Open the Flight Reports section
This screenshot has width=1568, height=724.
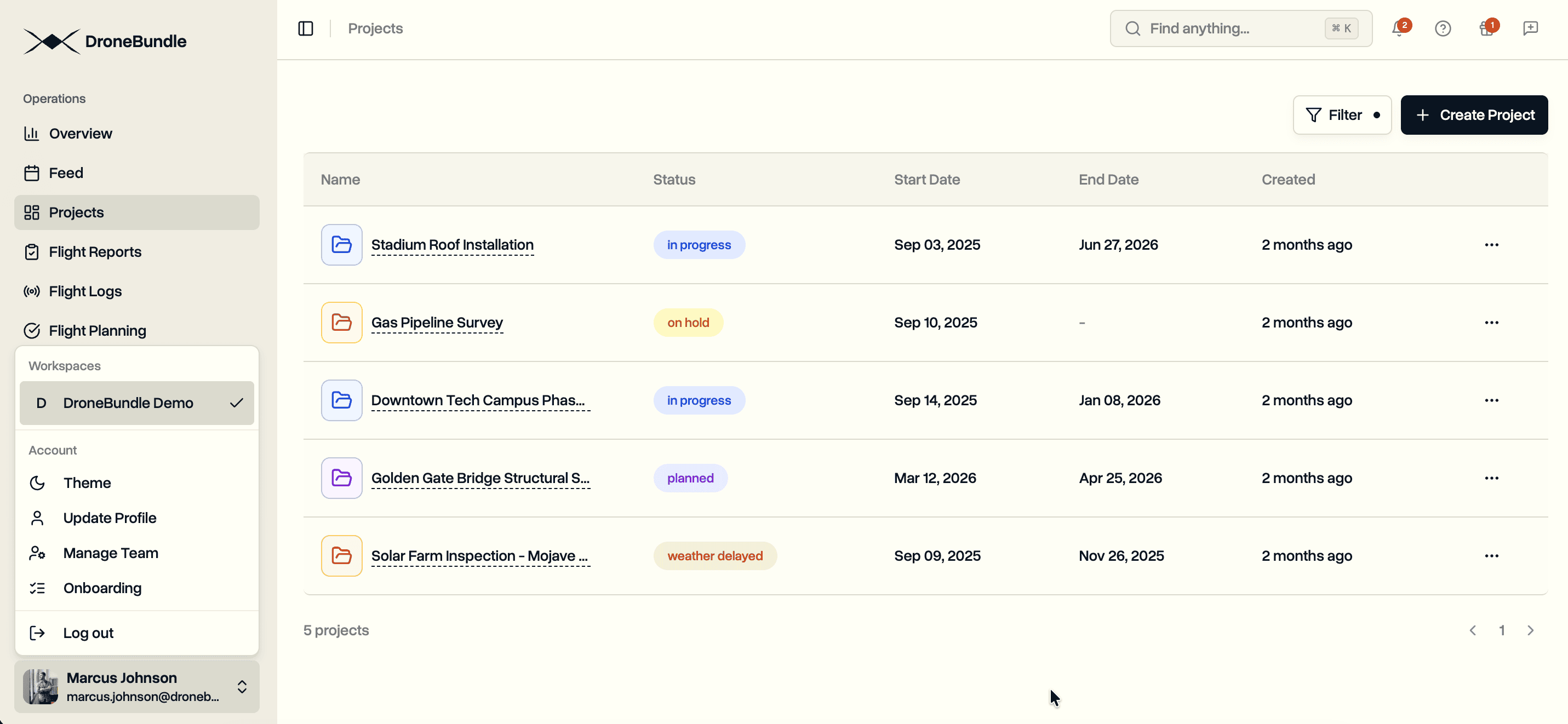tap(95, 251)
